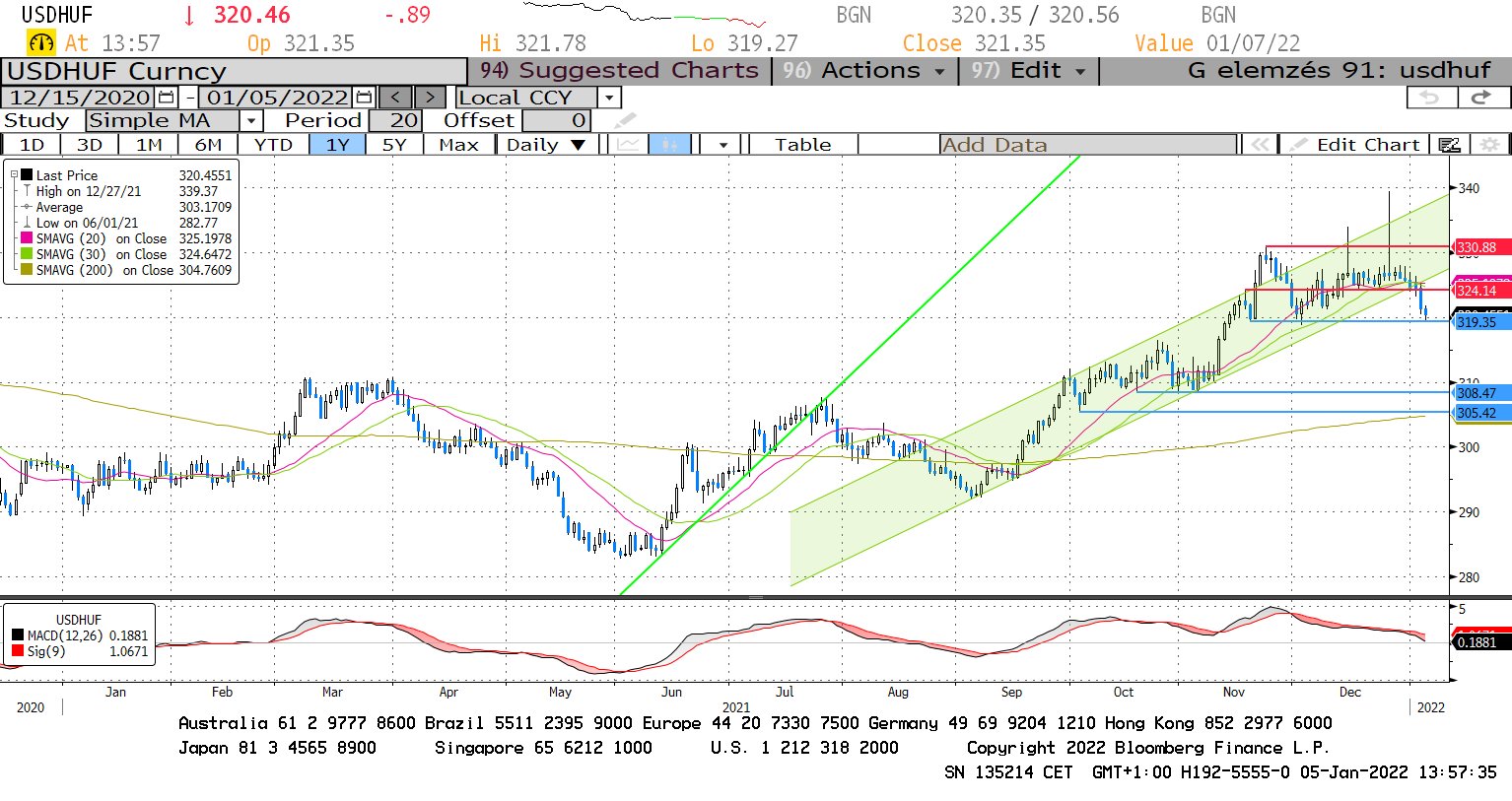Click the pencil annotate icon beside Offset
Viewport: 1512px width, 801px height.
tap(625, 121)
